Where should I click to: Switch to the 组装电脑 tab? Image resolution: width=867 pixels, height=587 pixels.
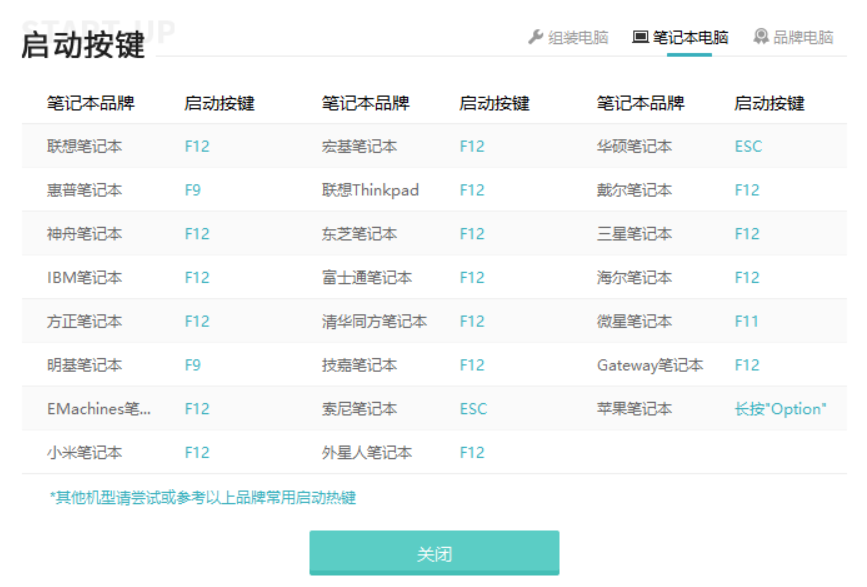pyautogui.click(x=568, y=38)
